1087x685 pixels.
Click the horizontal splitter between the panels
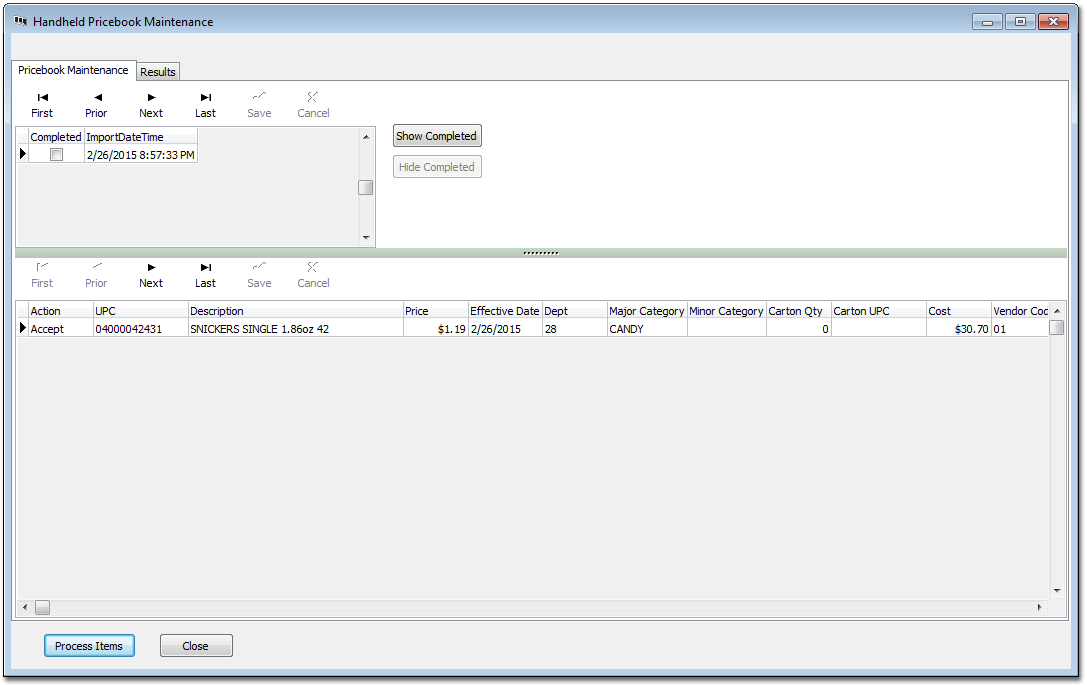pos(541,253)
